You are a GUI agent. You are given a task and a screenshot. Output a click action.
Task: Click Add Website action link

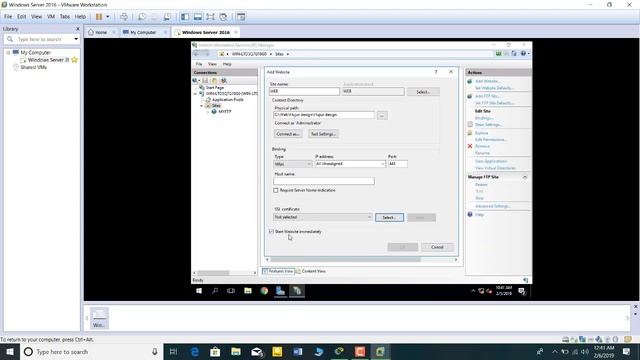[x=488, y=81]
